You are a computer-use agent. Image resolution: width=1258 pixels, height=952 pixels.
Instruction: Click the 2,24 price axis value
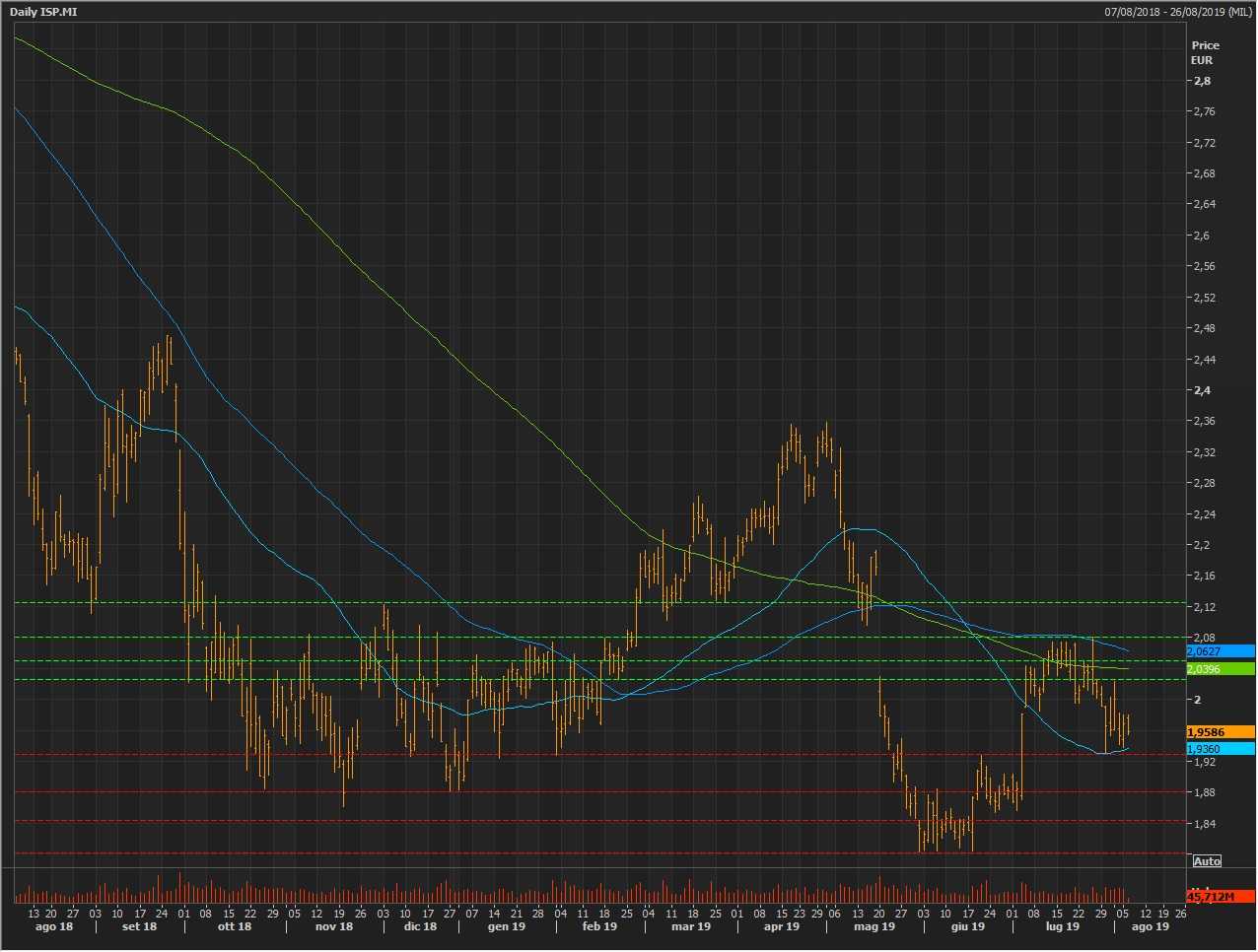1204,514
